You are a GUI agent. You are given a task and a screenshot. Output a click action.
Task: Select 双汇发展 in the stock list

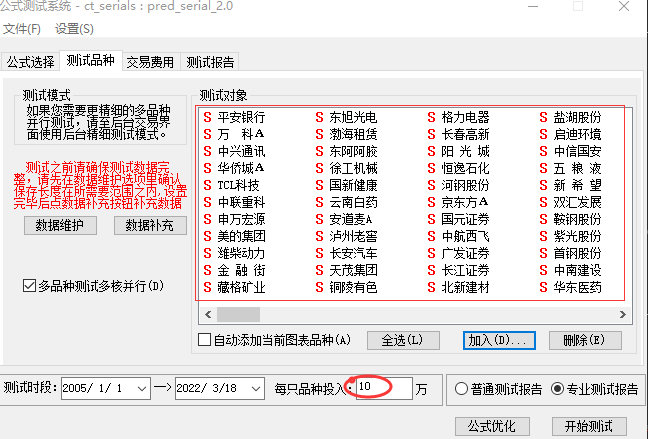[x=577, y=202]
